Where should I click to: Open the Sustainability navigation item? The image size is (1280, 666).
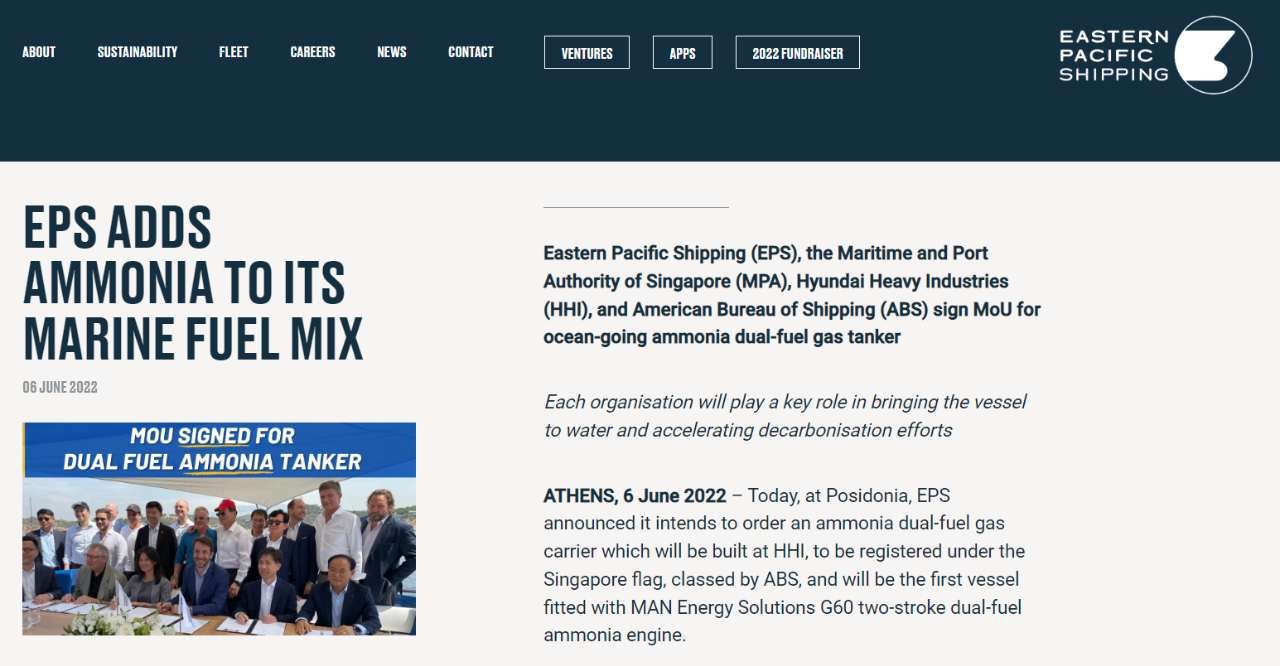pyautogui.click(x=137, y=52)
